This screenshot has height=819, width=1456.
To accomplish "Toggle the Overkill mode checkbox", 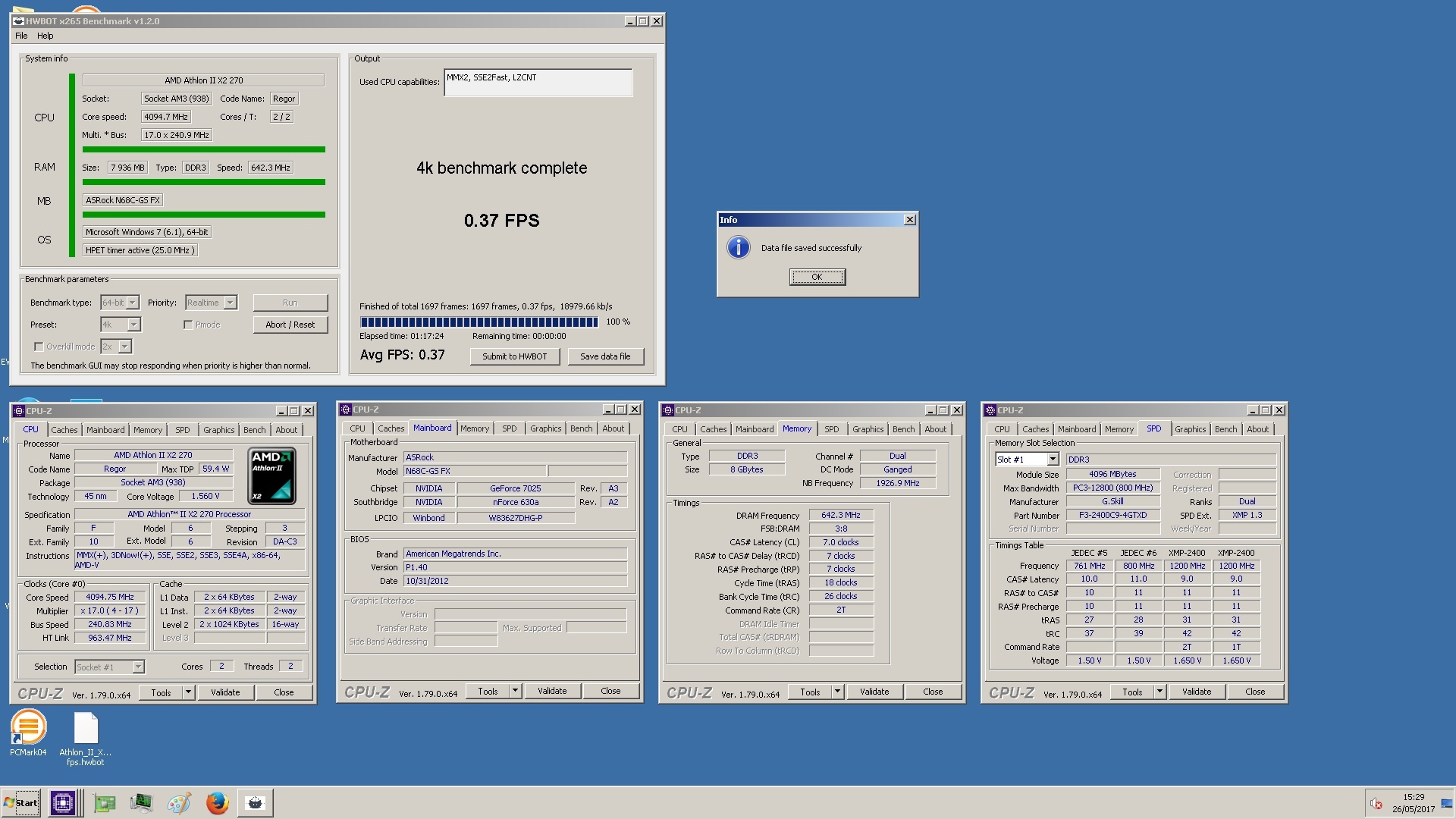I will (39, 347).
